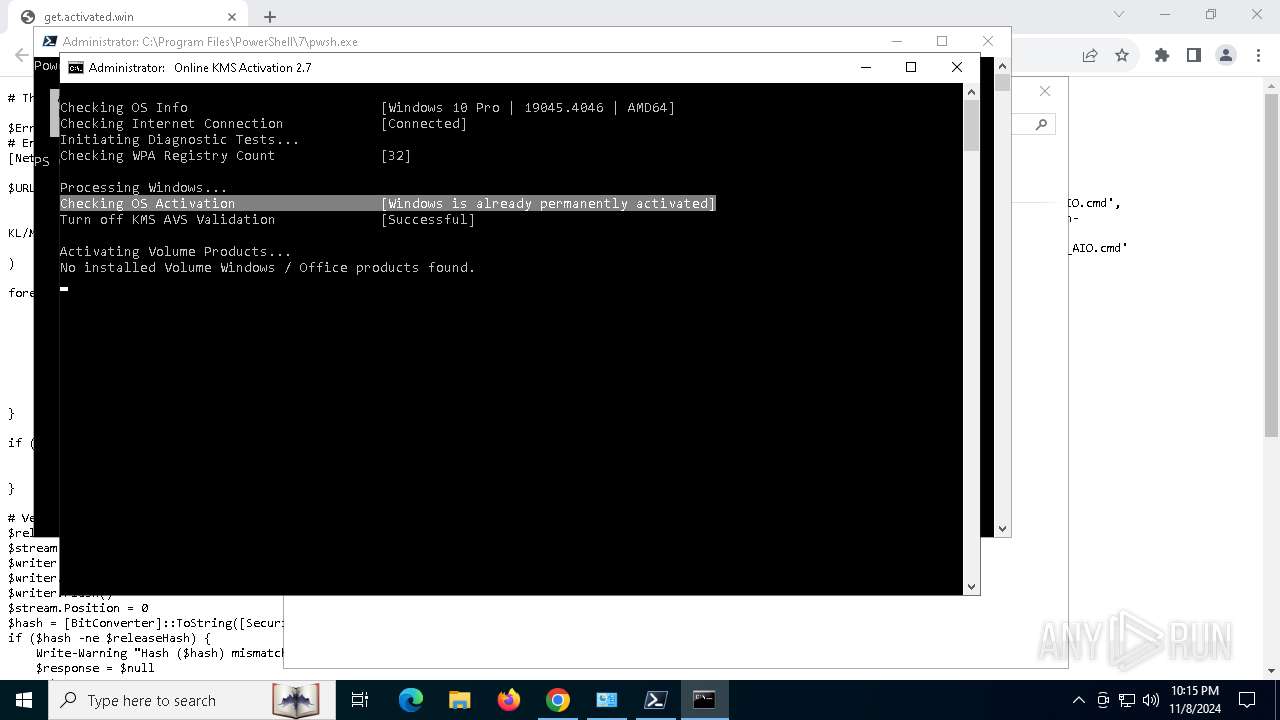Open the volume control tray icon
The width and height of the screenshot is (1280, 720).
1151,700
